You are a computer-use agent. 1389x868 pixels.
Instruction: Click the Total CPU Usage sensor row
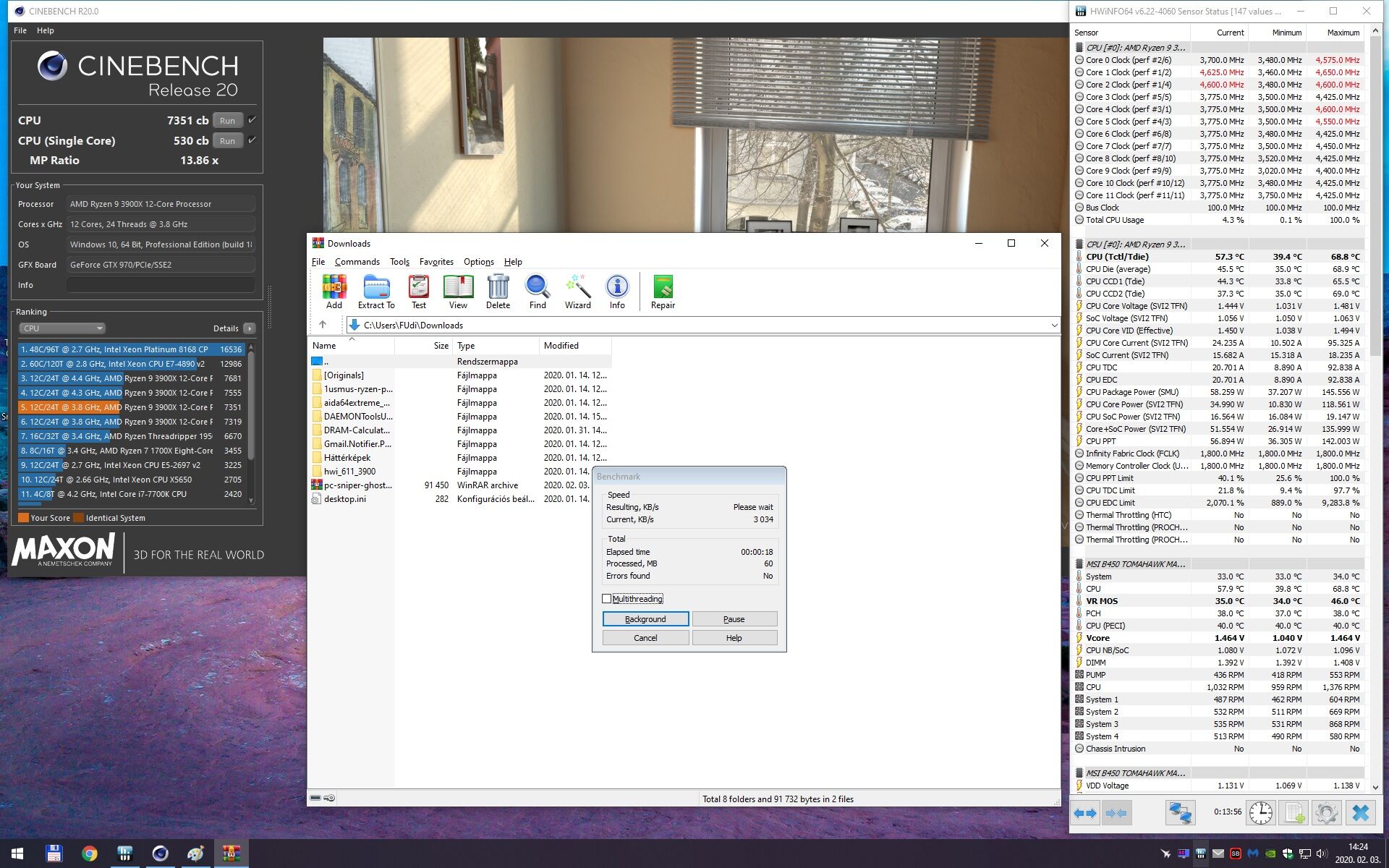pos(1219,220)
